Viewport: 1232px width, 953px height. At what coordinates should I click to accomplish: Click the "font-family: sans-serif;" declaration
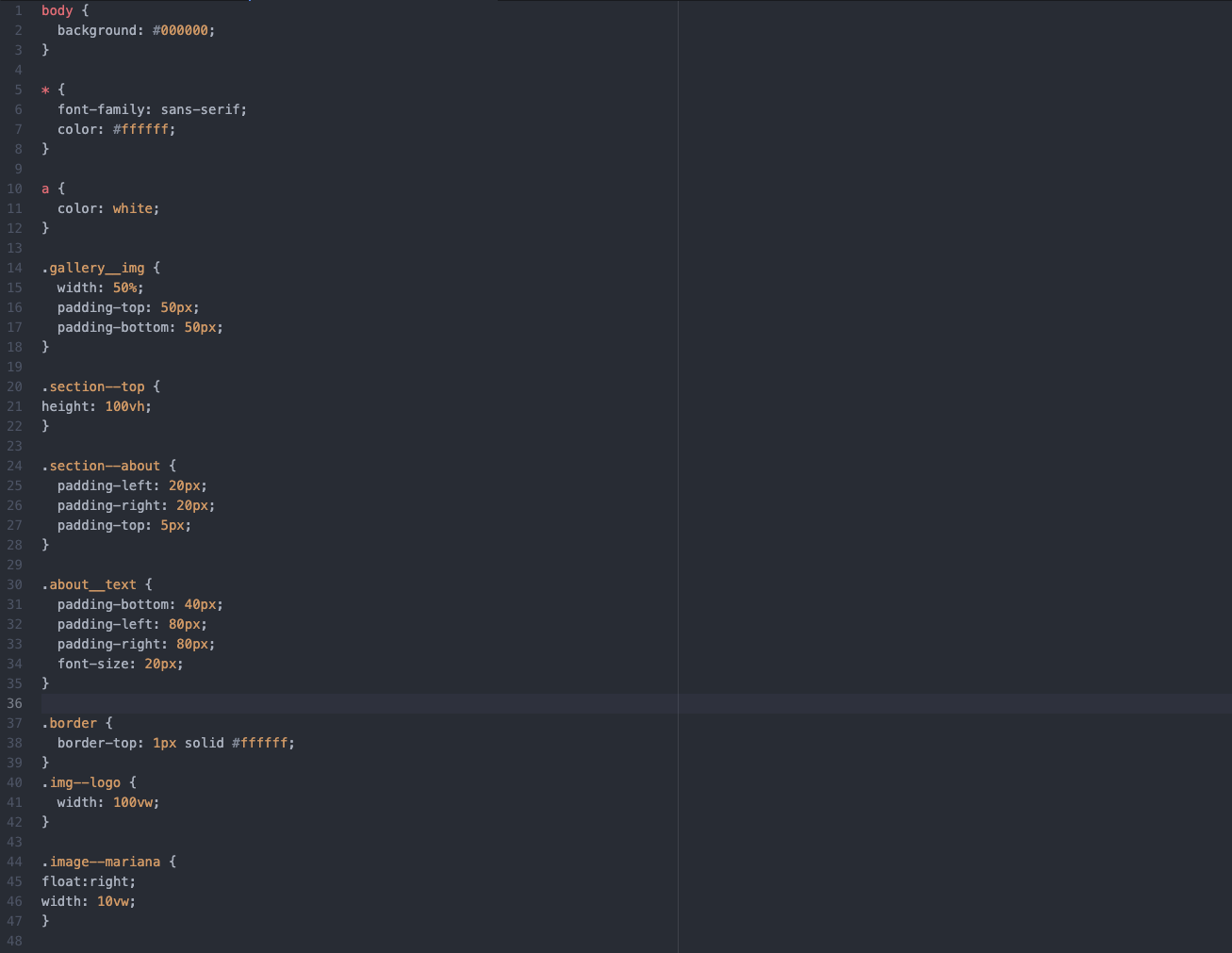click(152, 109)
